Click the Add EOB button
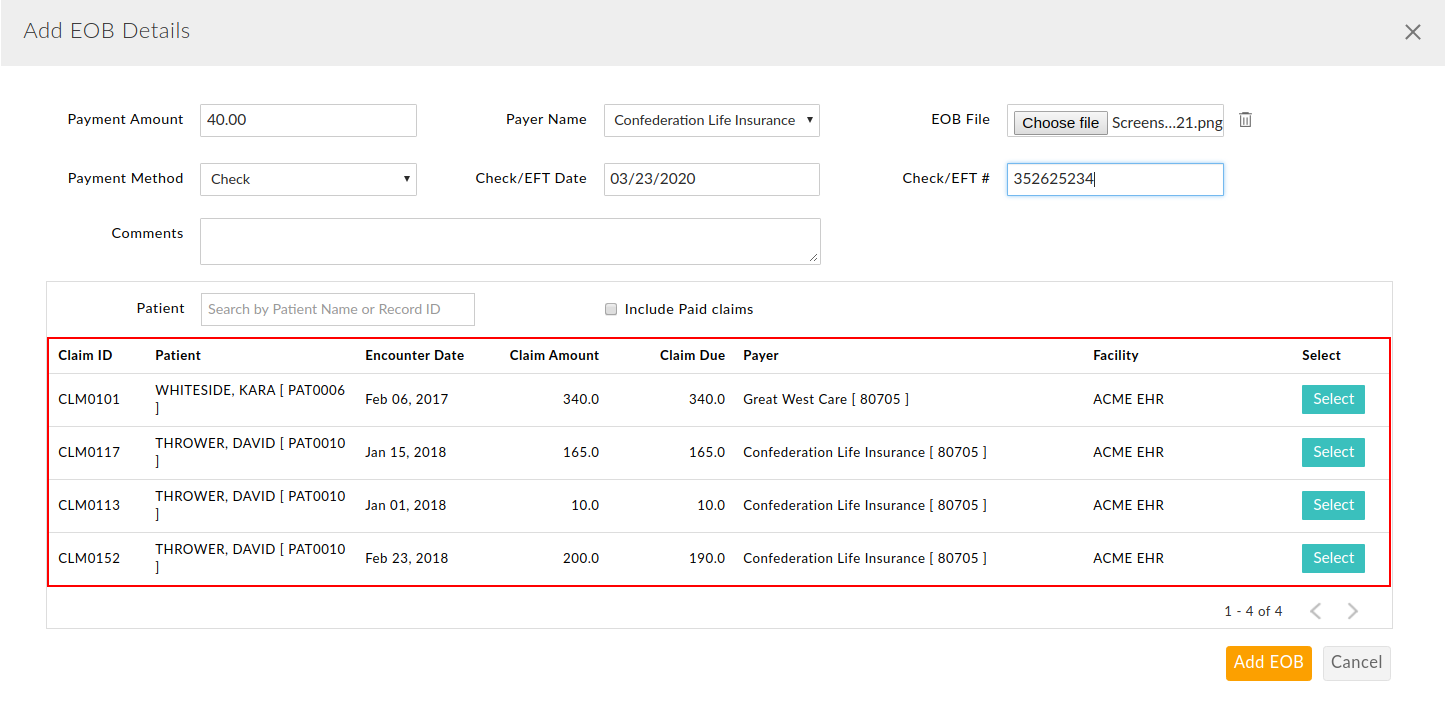Screen dimensions: 1445x707 coord(1268,663)
